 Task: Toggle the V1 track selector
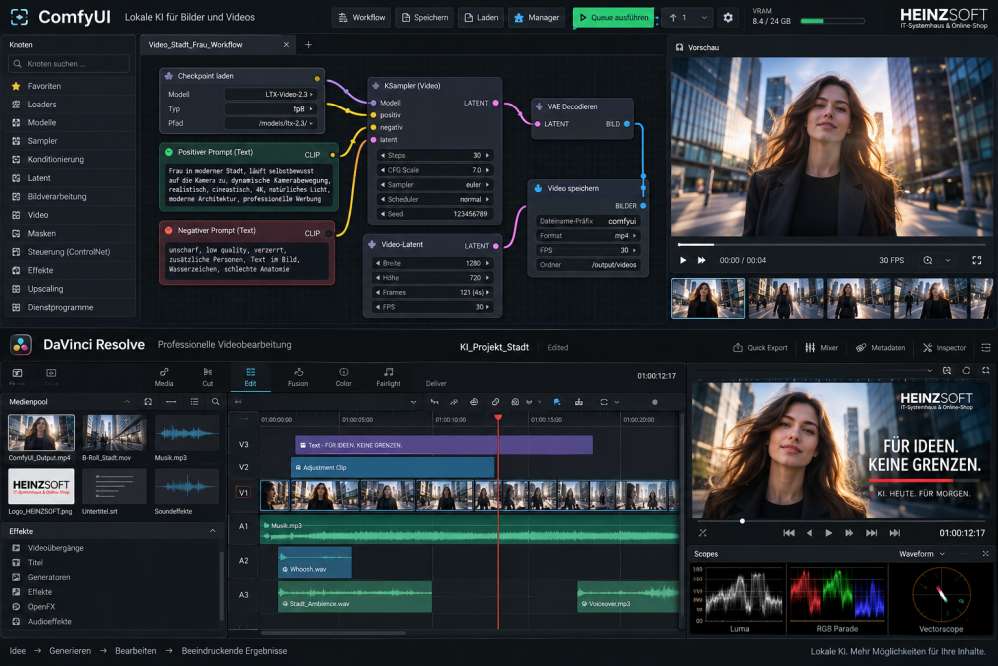(x=243, y=493)
